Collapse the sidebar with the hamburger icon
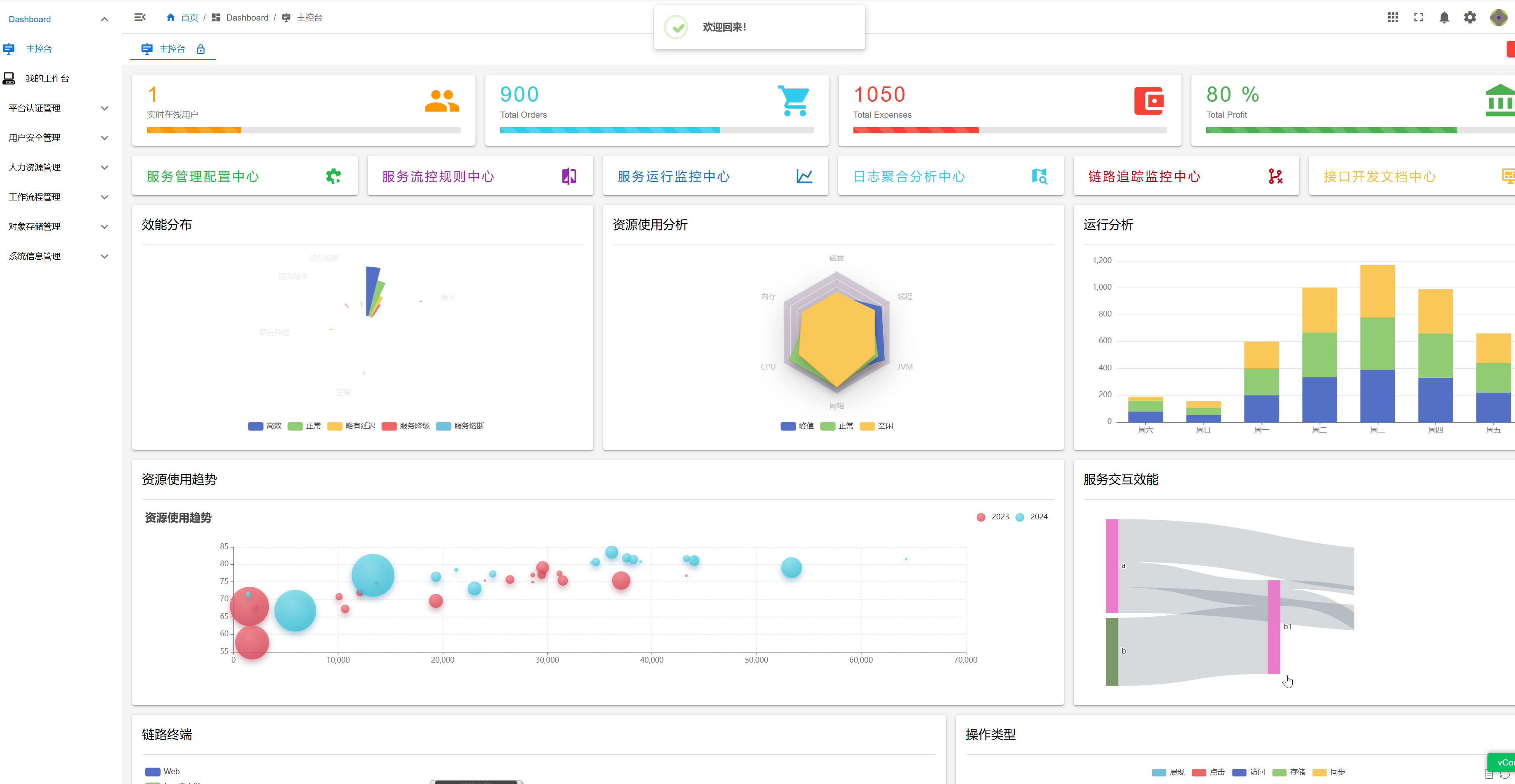The image size is (1515, 784). point(140,18)
